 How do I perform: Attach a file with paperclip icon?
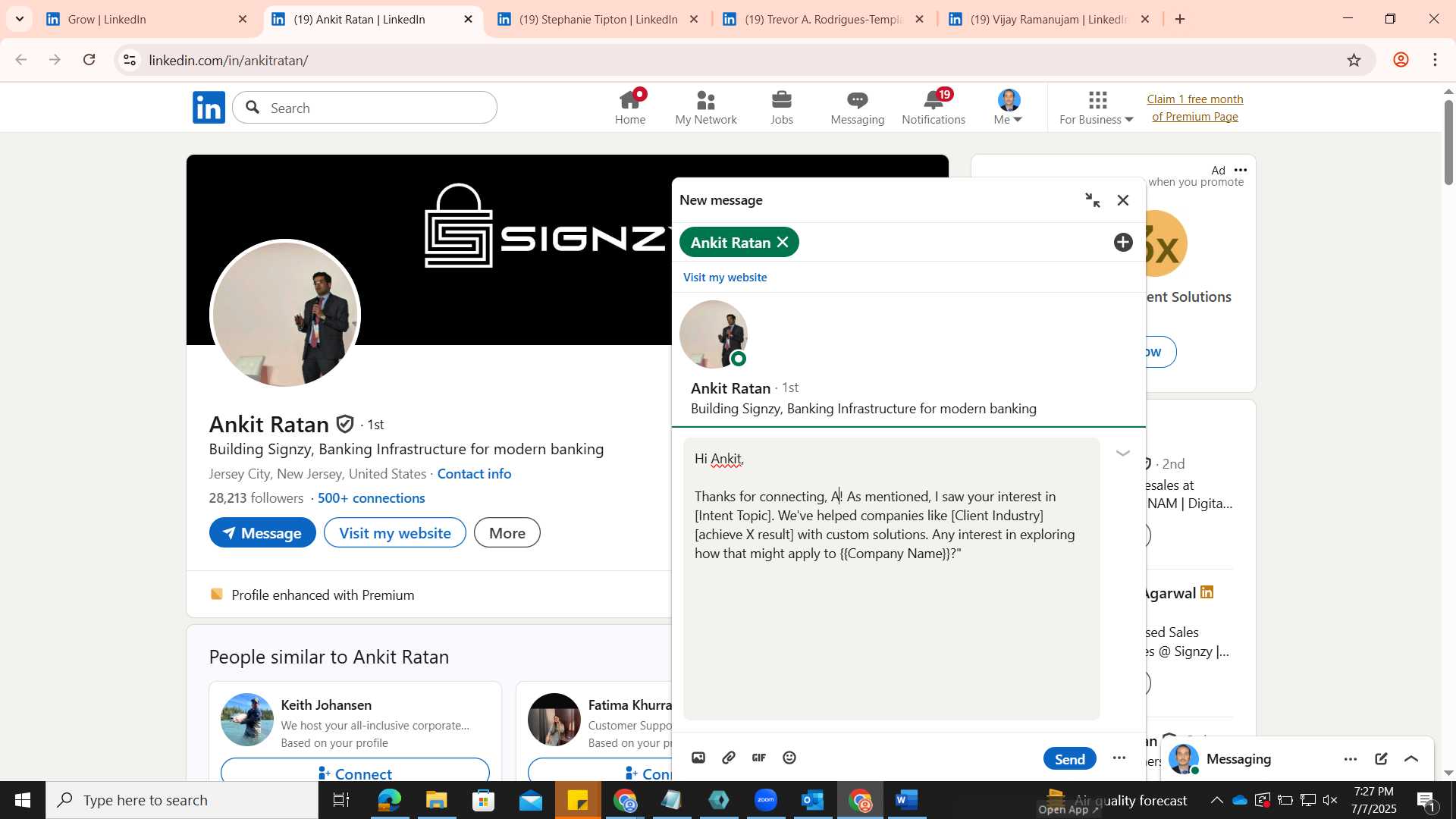point(729,758)
